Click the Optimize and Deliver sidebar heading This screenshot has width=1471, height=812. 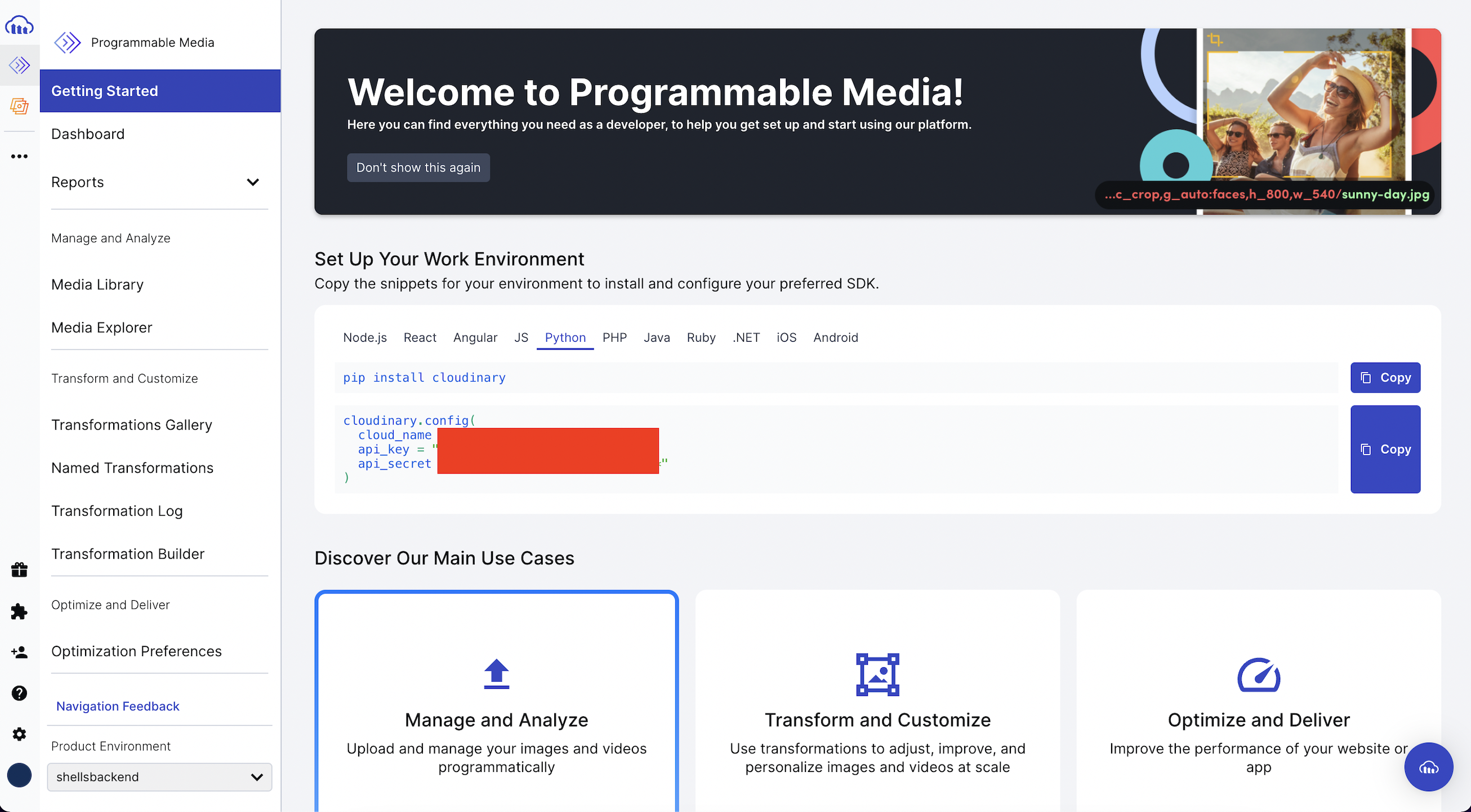(110, 605)
